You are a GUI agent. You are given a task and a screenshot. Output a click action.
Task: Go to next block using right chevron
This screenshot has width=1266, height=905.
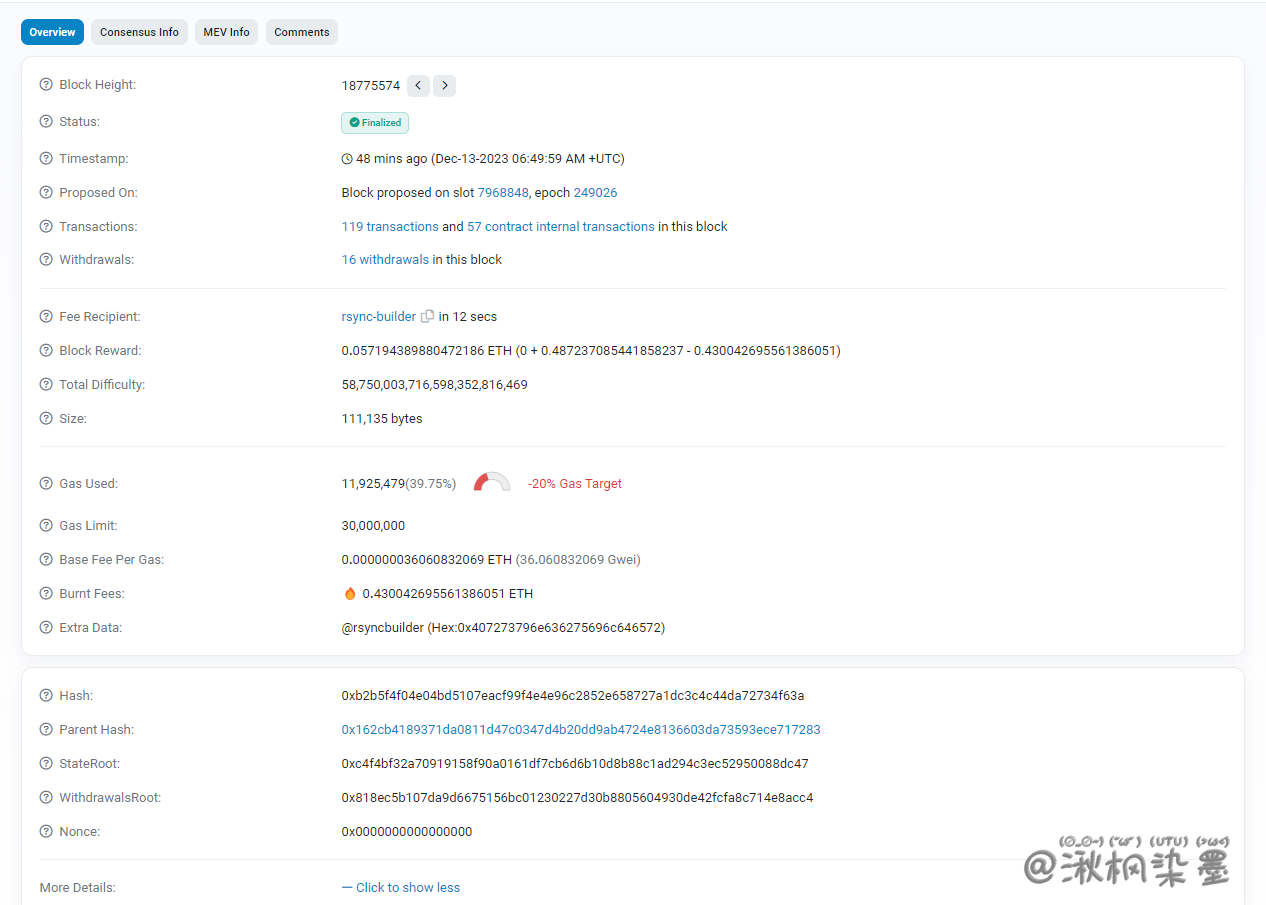pyautogui.click(x=444, y=86)
